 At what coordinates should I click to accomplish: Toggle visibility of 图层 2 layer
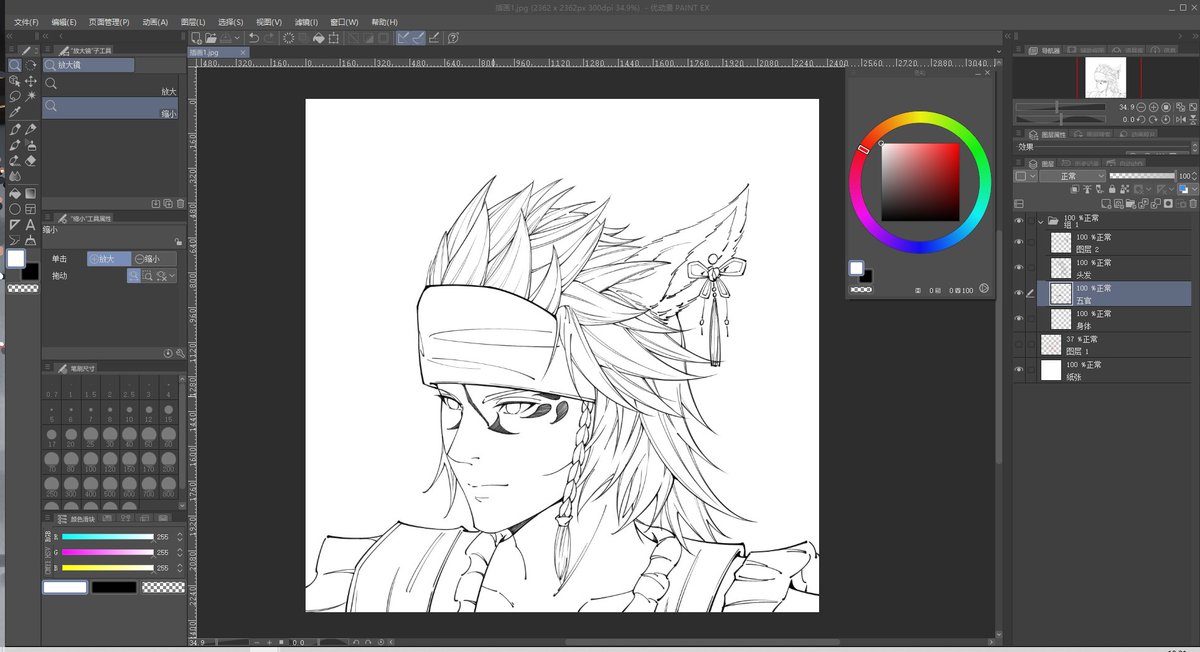(1019, 242)
